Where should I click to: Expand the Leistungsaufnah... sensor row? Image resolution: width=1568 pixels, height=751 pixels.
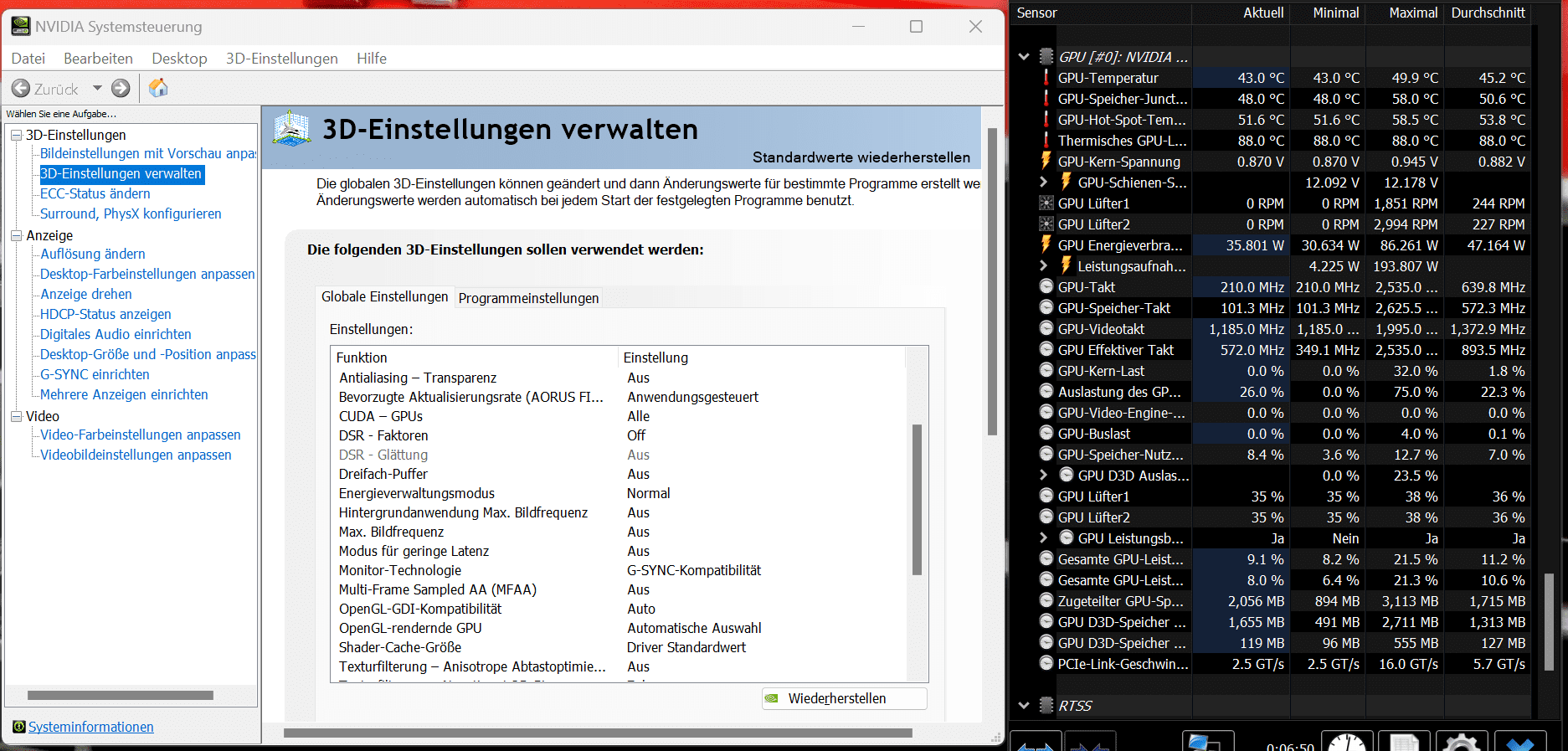1043,265
